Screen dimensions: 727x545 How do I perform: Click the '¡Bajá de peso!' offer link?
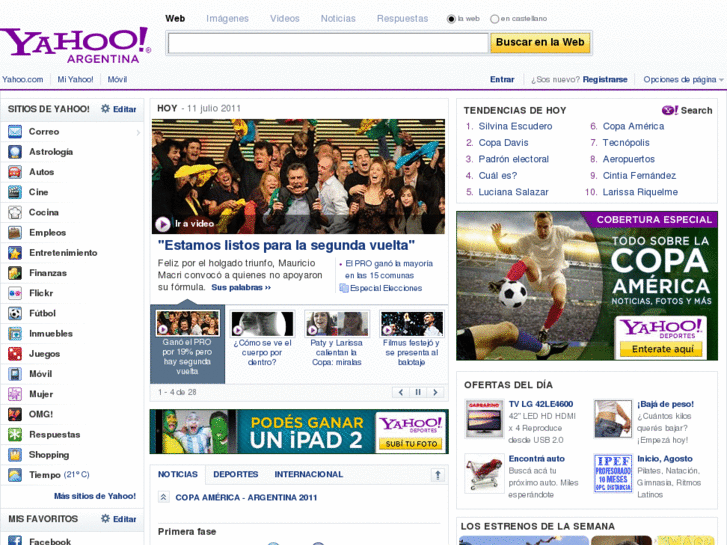[665, 404]
